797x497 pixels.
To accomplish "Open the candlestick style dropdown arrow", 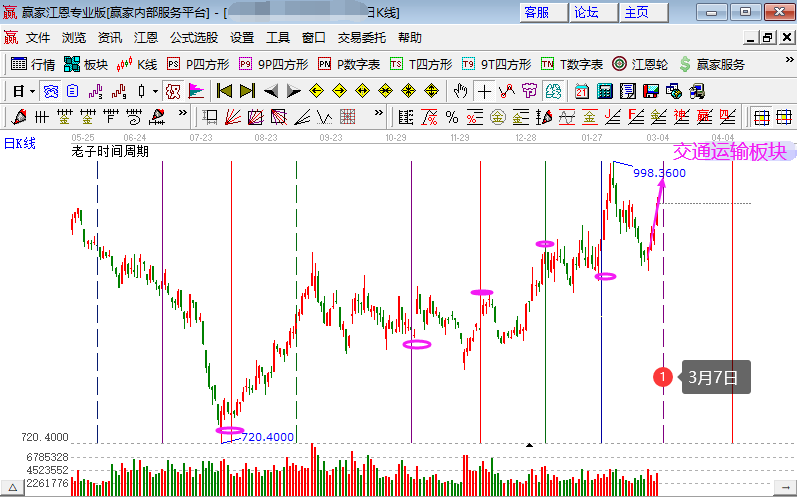I will pos(155,91).
